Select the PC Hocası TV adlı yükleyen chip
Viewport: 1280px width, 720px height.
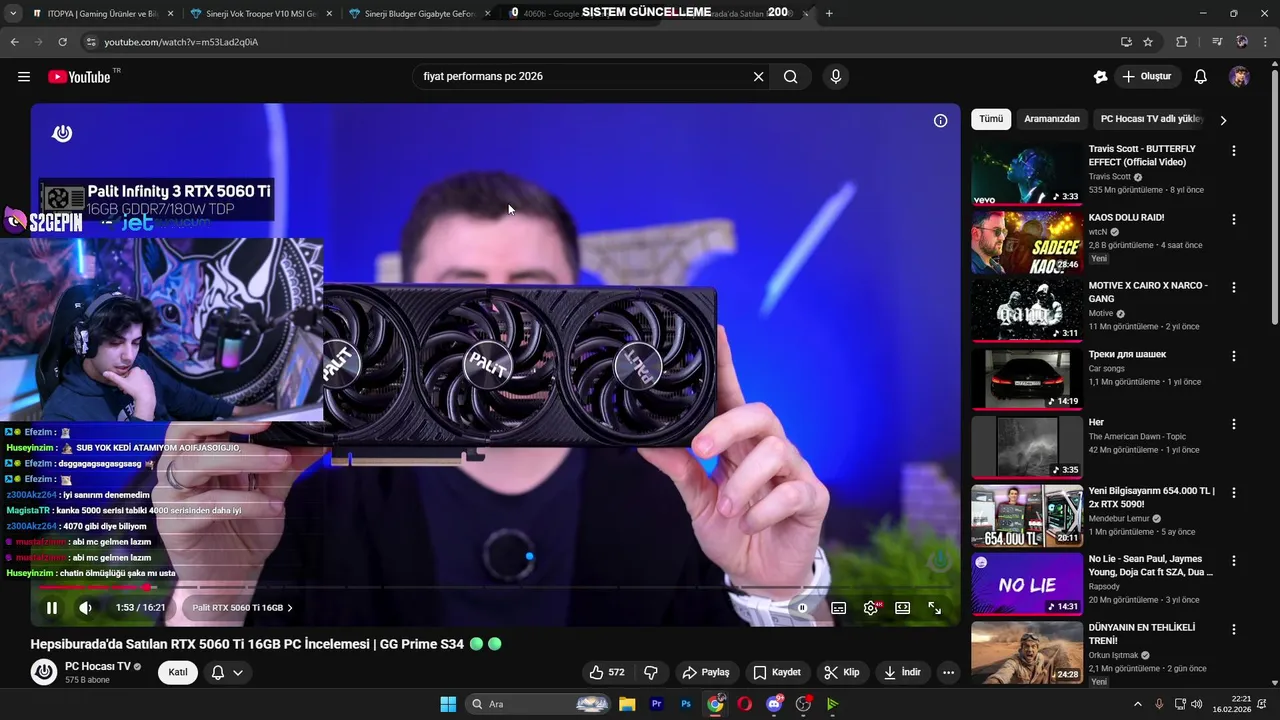click(1151, 119)
